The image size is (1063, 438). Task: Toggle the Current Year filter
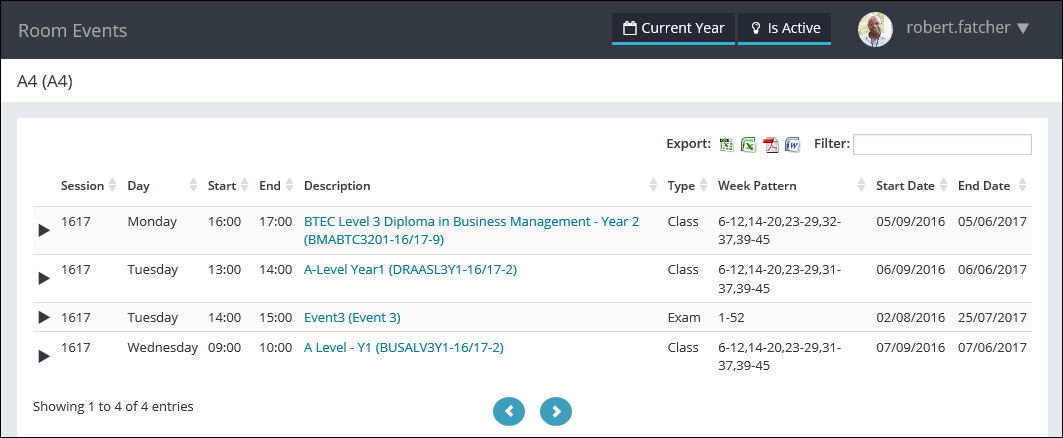673,28
